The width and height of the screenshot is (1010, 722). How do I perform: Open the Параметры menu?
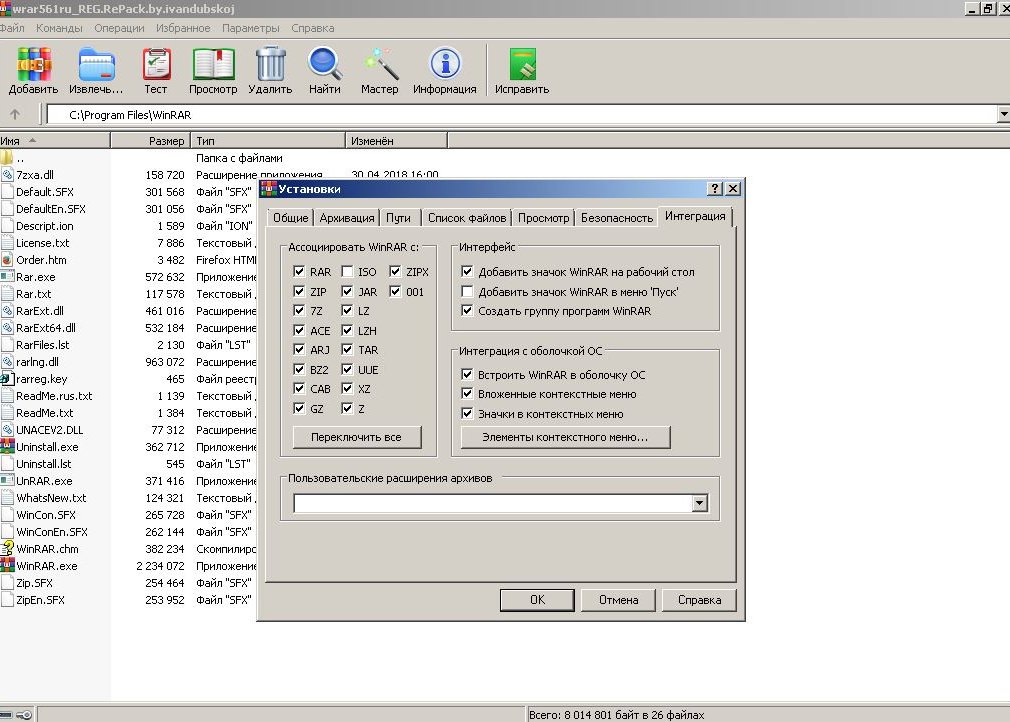pyautogui.click(x=251, y=28)
